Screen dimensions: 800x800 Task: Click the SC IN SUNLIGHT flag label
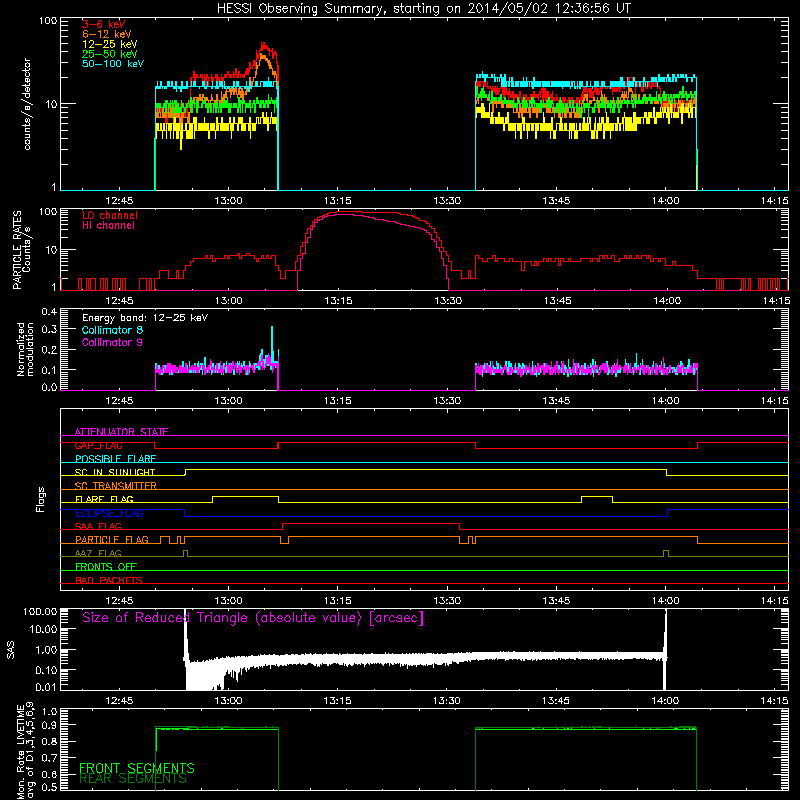pyautogui.click(x=115, y=472)
